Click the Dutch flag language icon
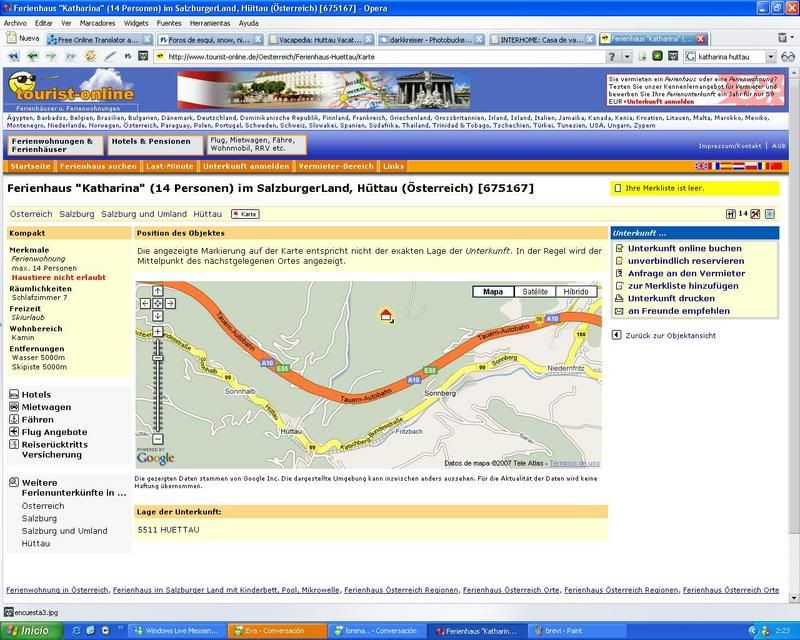This screenshot has height=640, width=800. tap(738, 166)
